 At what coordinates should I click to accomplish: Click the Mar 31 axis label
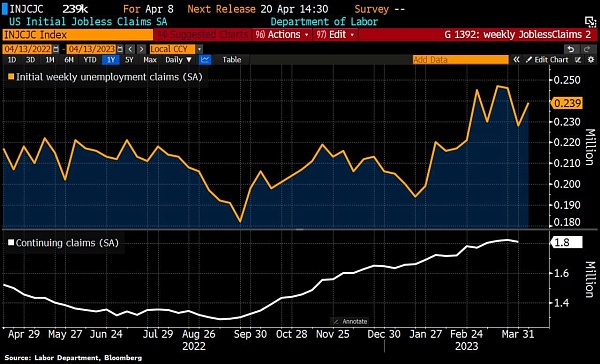coord(518,334)
